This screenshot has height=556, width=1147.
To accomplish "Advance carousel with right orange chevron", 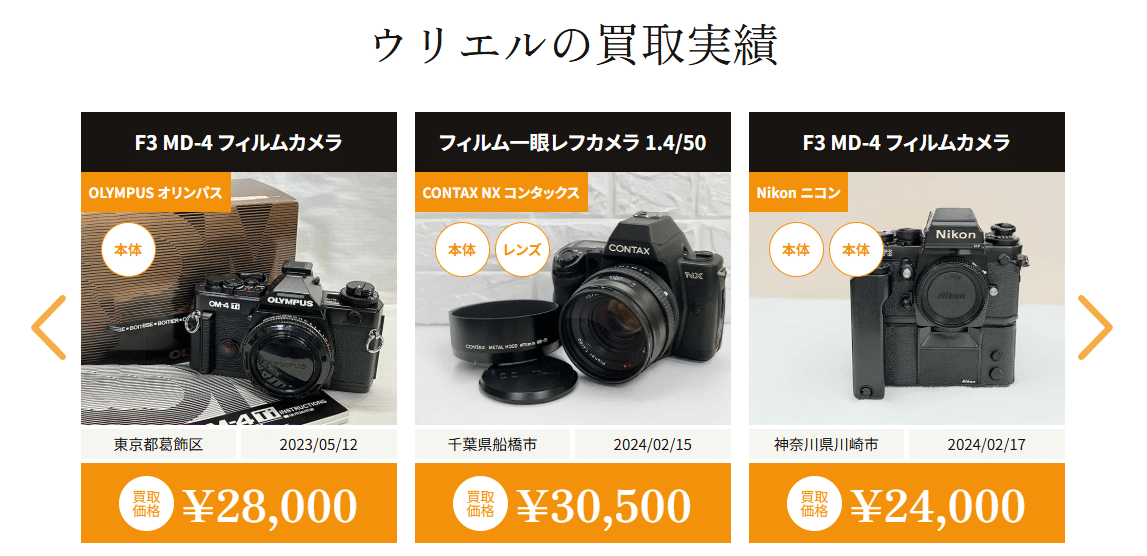I will tap(1095, 327).
